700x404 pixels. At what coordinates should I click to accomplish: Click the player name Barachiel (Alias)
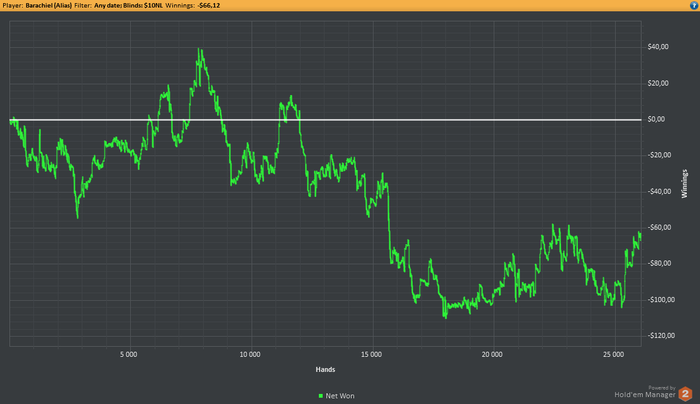pos(49,5)
